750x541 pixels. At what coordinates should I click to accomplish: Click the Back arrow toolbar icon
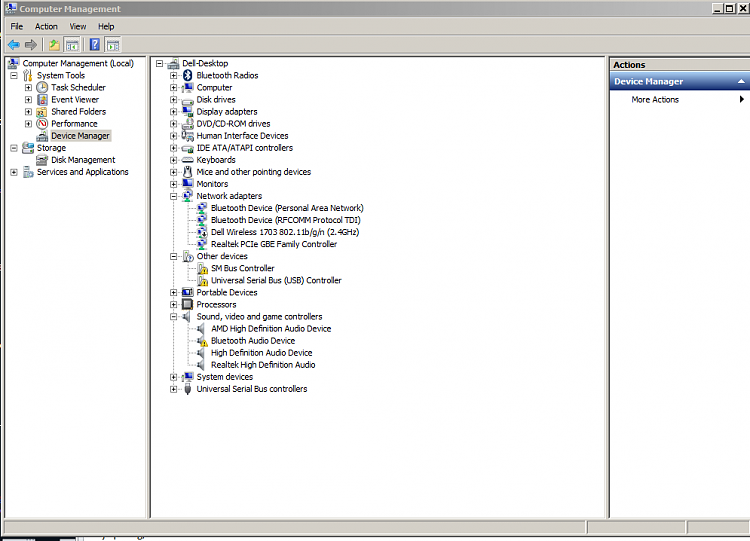[x=14, y=45]
